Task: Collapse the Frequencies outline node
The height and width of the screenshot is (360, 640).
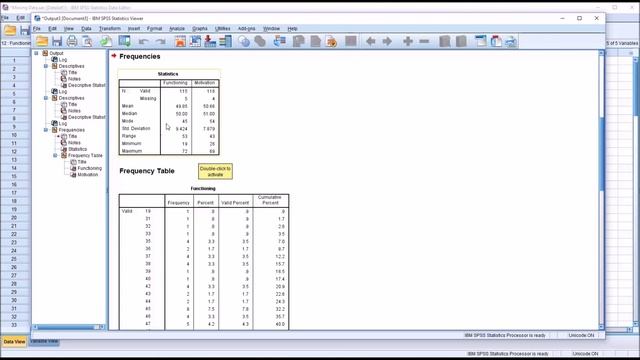Action: click(x=46, y=130)
